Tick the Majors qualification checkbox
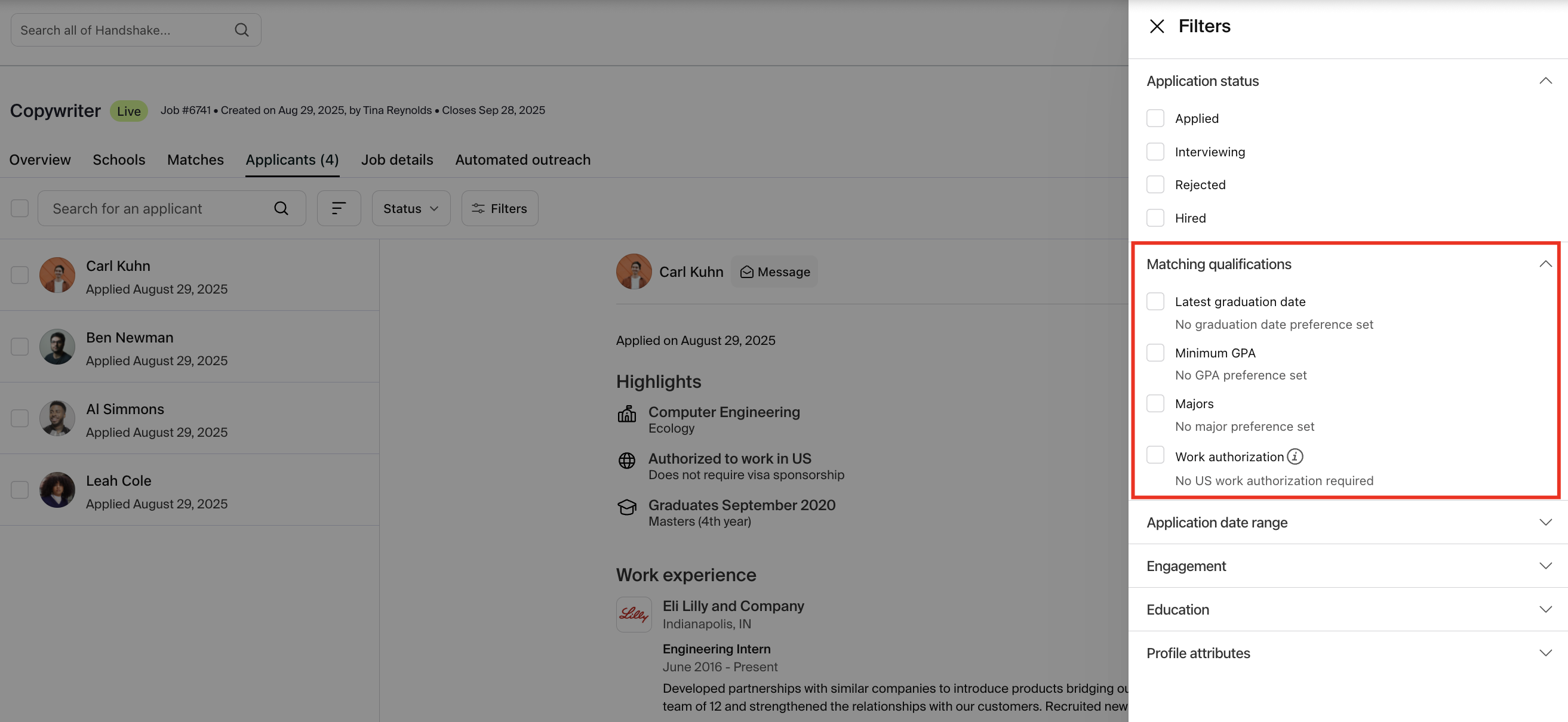This screenshot has height=722, width=1568. tap(1155, 403)
